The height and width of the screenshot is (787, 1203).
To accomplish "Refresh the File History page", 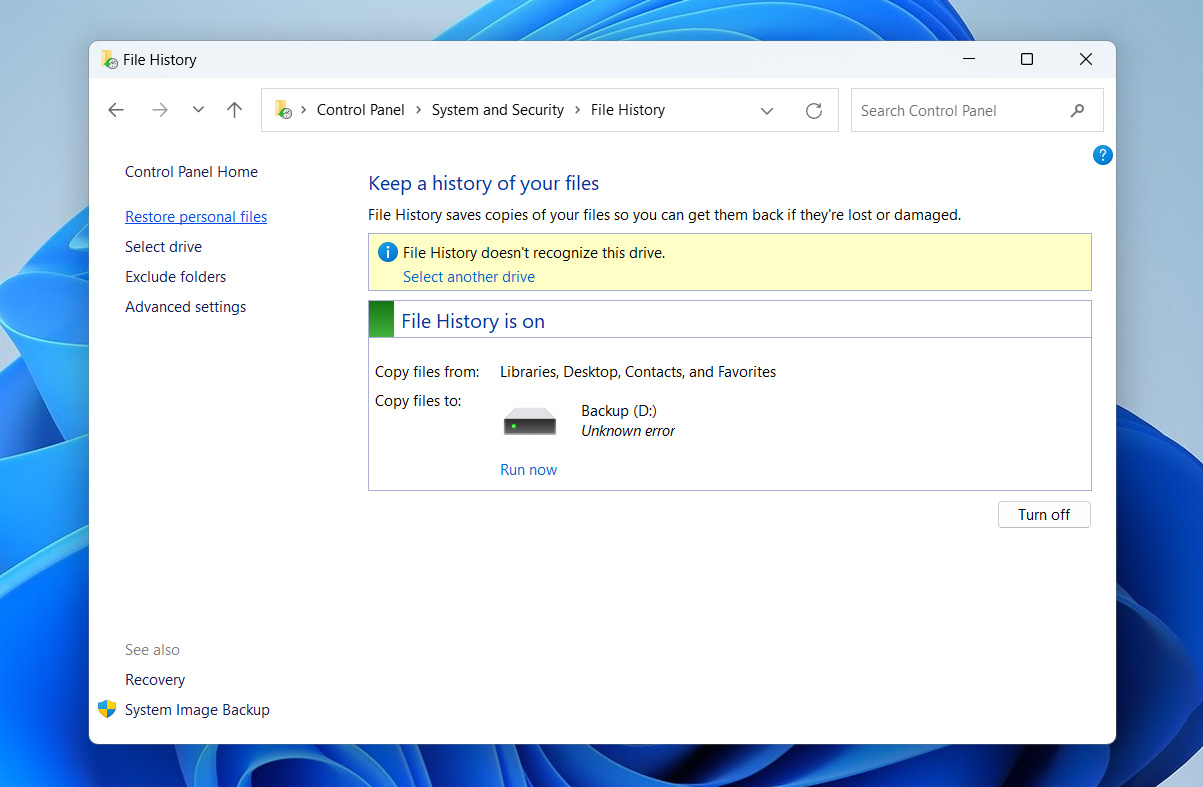I will [814, 111].
